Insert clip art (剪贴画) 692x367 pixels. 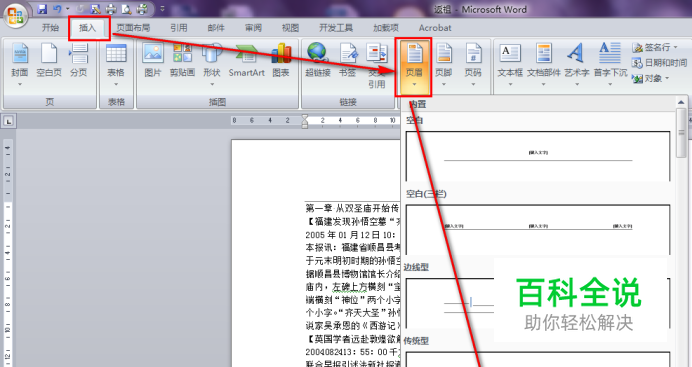[x=182, y=60]
